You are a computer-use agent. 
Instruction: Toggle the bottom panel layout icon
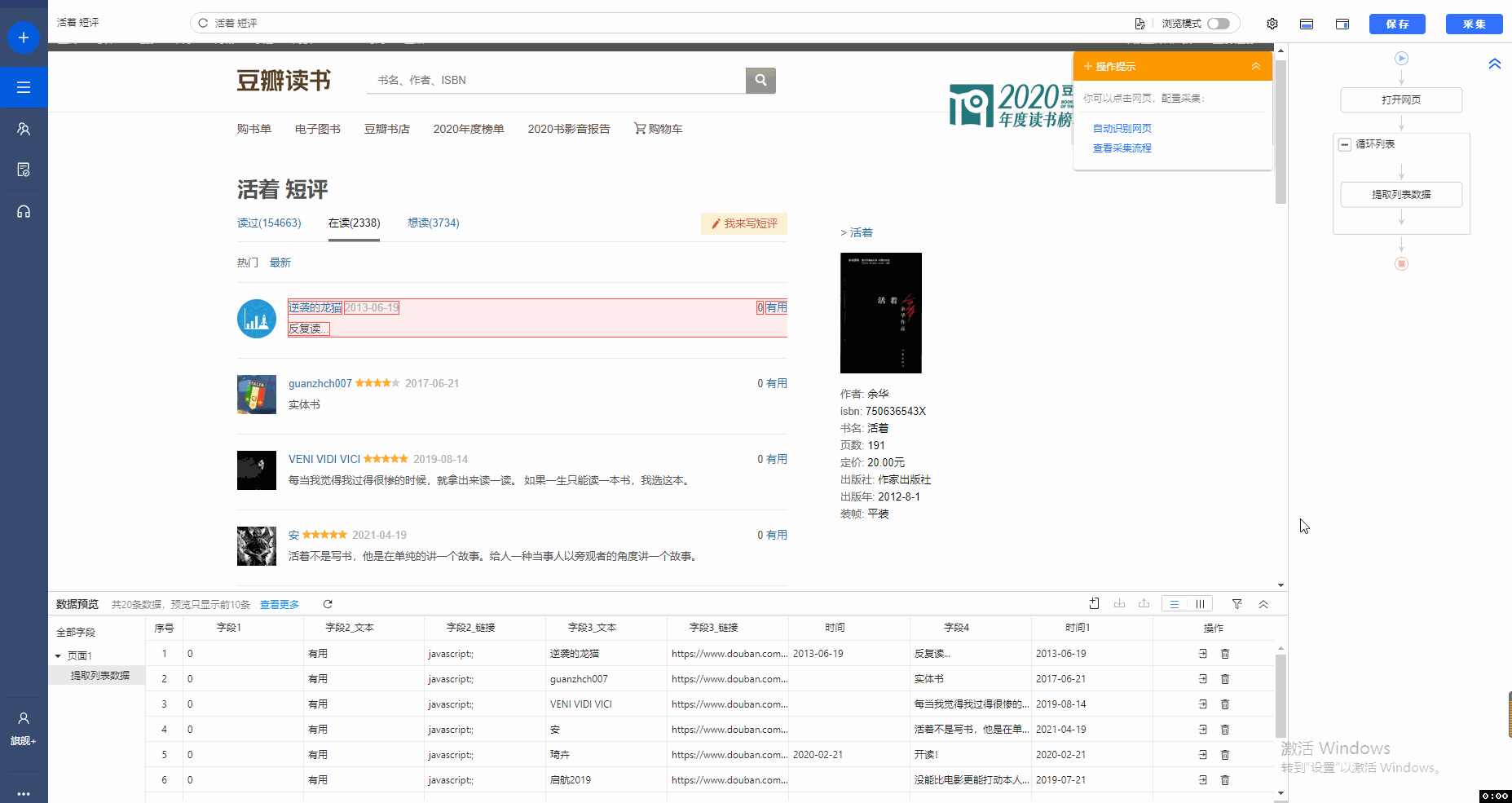(1307, 24)
